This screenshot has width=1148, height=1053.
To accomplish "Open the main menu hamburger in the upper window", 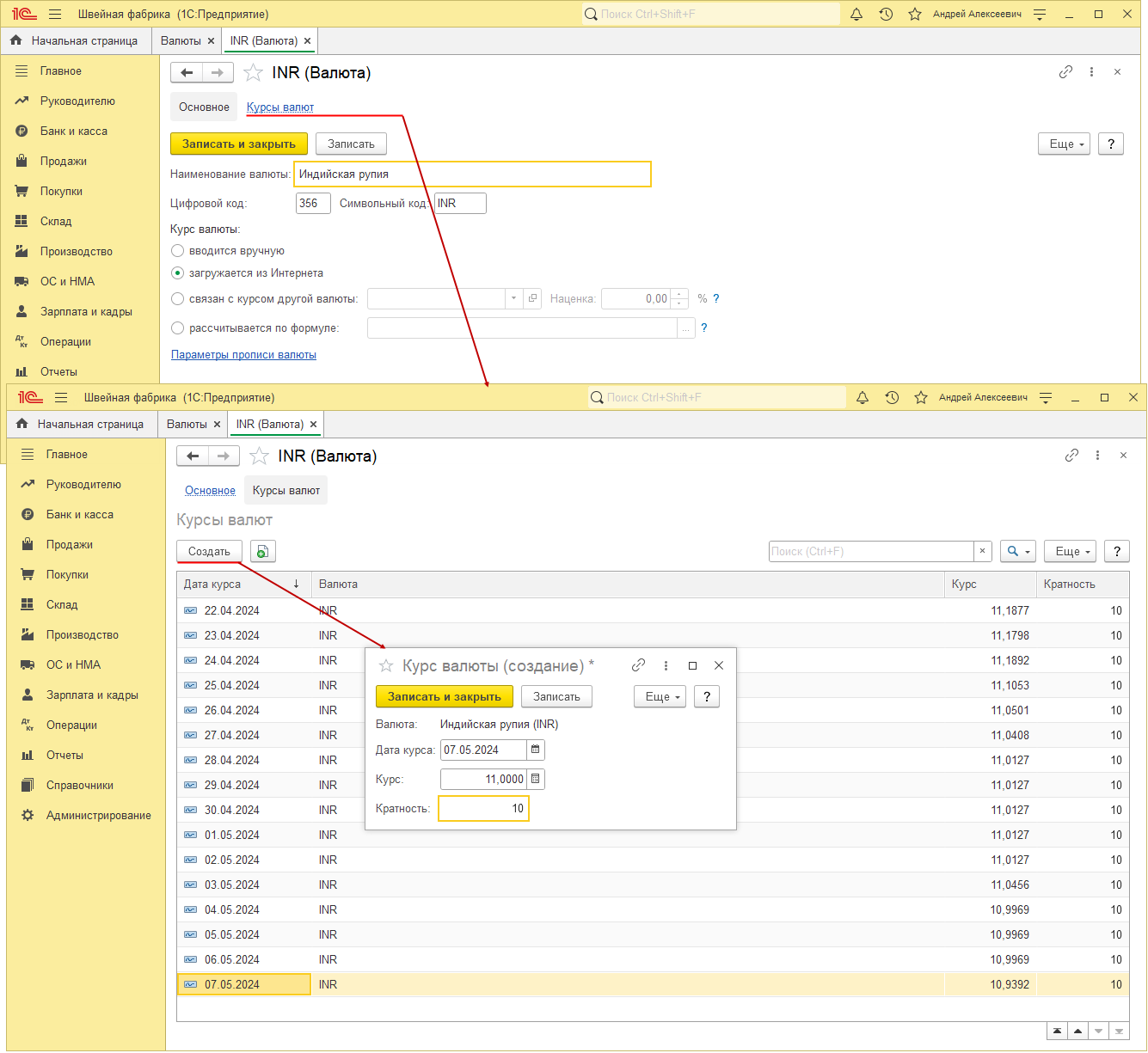I will pos(55,14).
